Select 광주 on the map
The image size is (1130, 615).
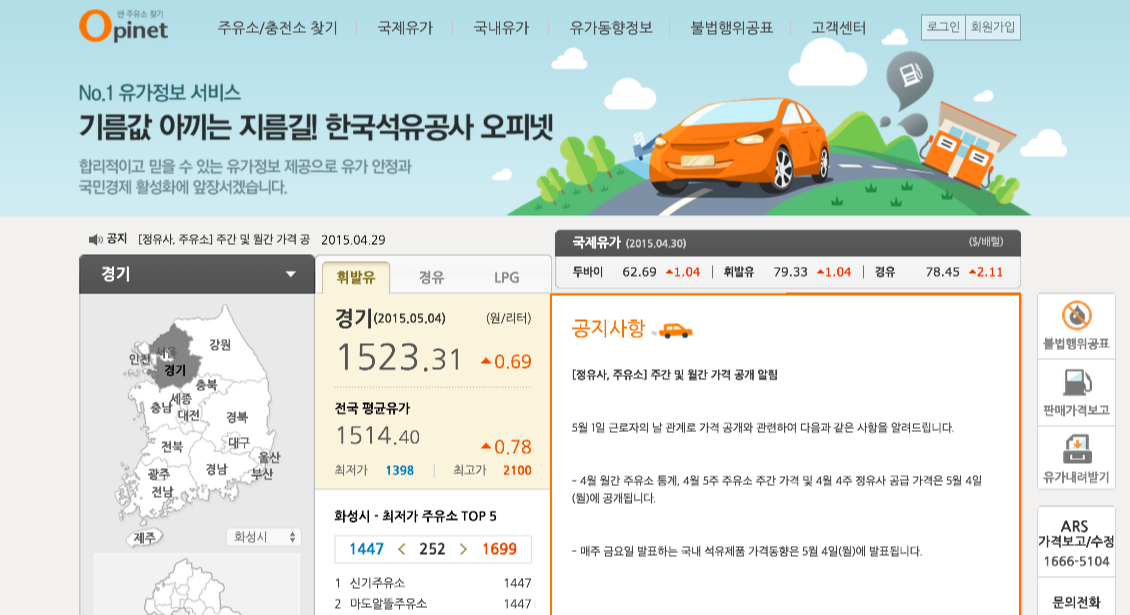(159, 474)
